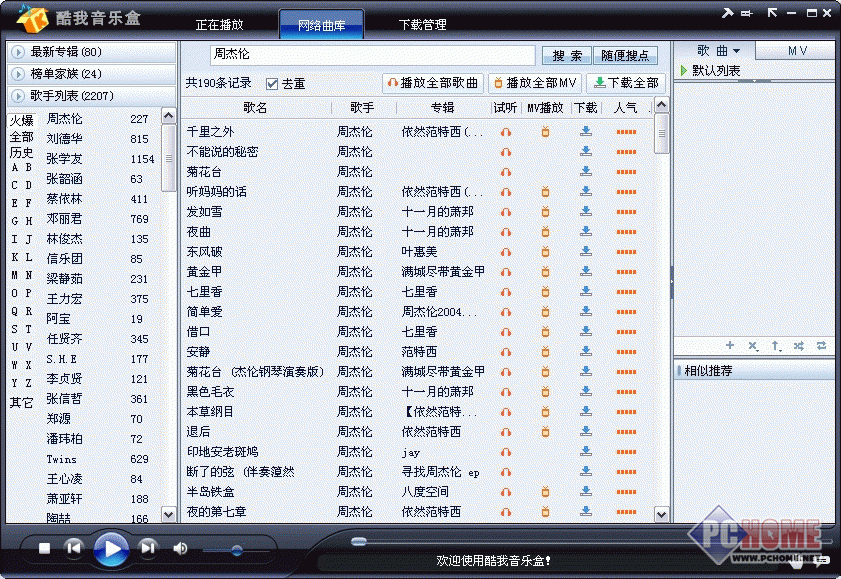Preview 黑色毛衣 with its headphone icon

pos(506,392)
